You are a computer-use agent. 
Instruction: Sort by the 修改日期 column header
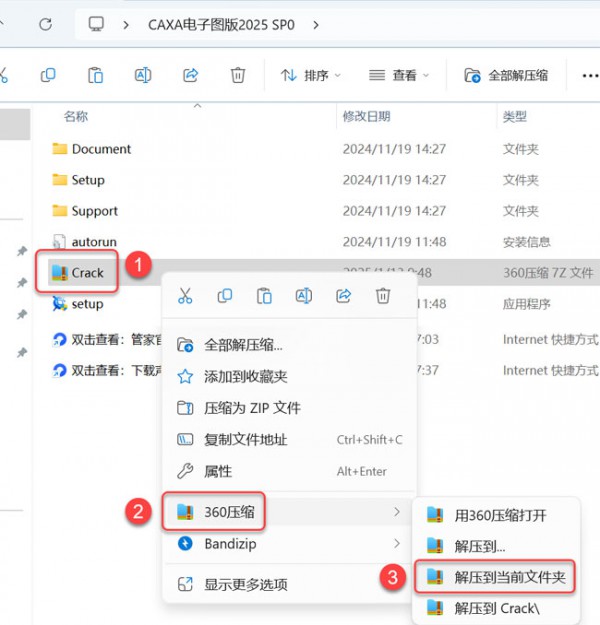366,116
